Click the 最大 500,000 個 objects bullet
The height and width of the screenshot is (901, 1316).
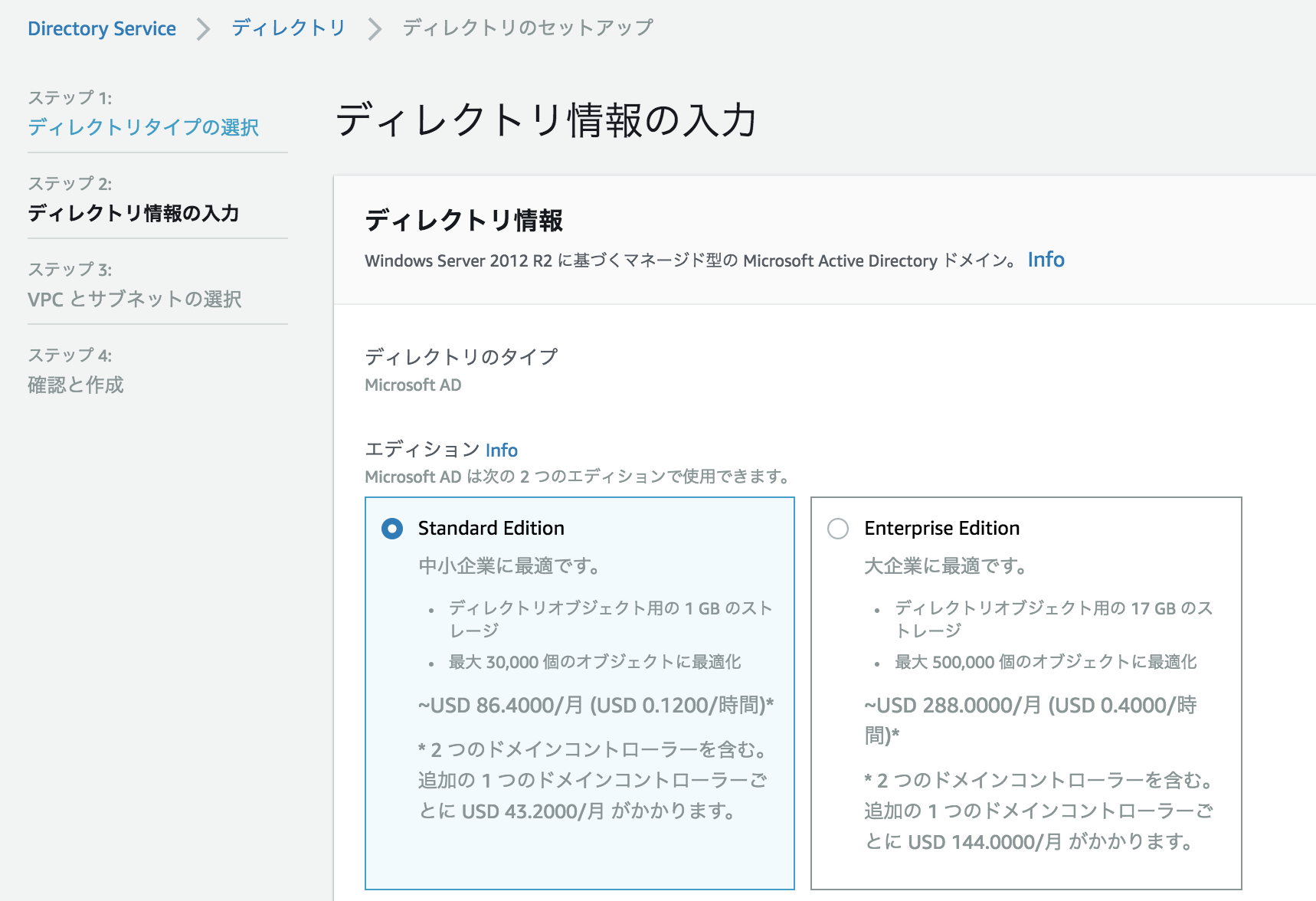(x=1046, y=662)
